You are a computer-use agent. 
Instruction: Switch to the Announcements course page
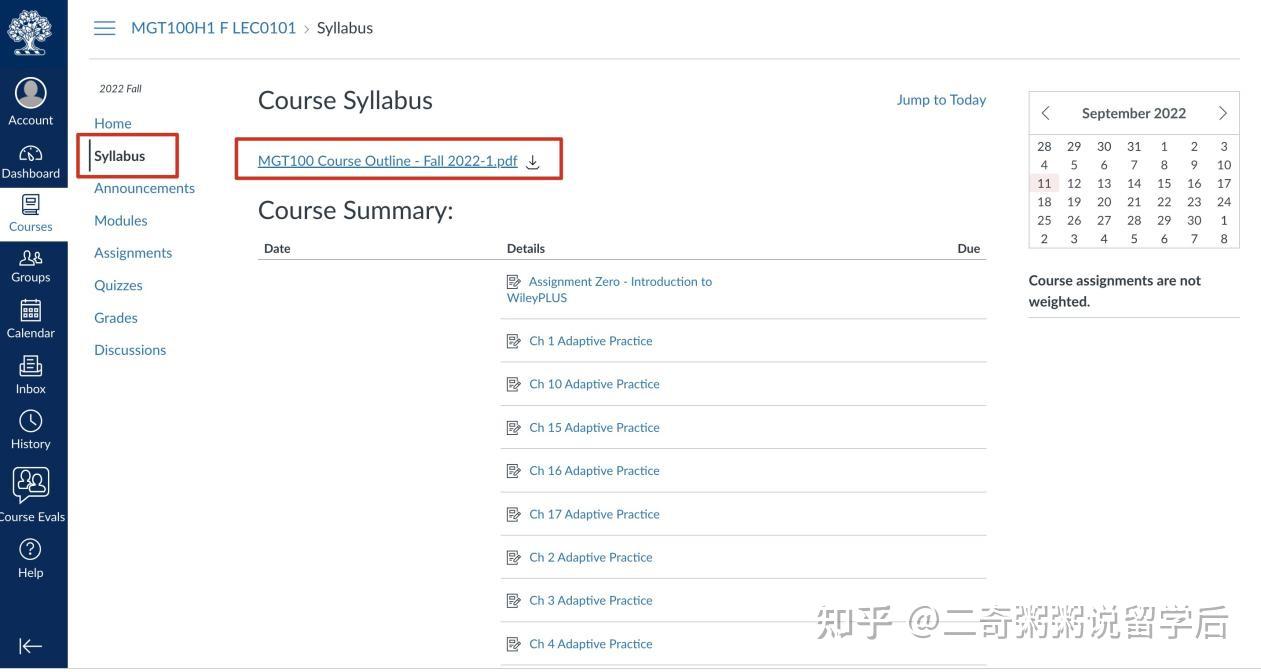[x=143, y=187]
